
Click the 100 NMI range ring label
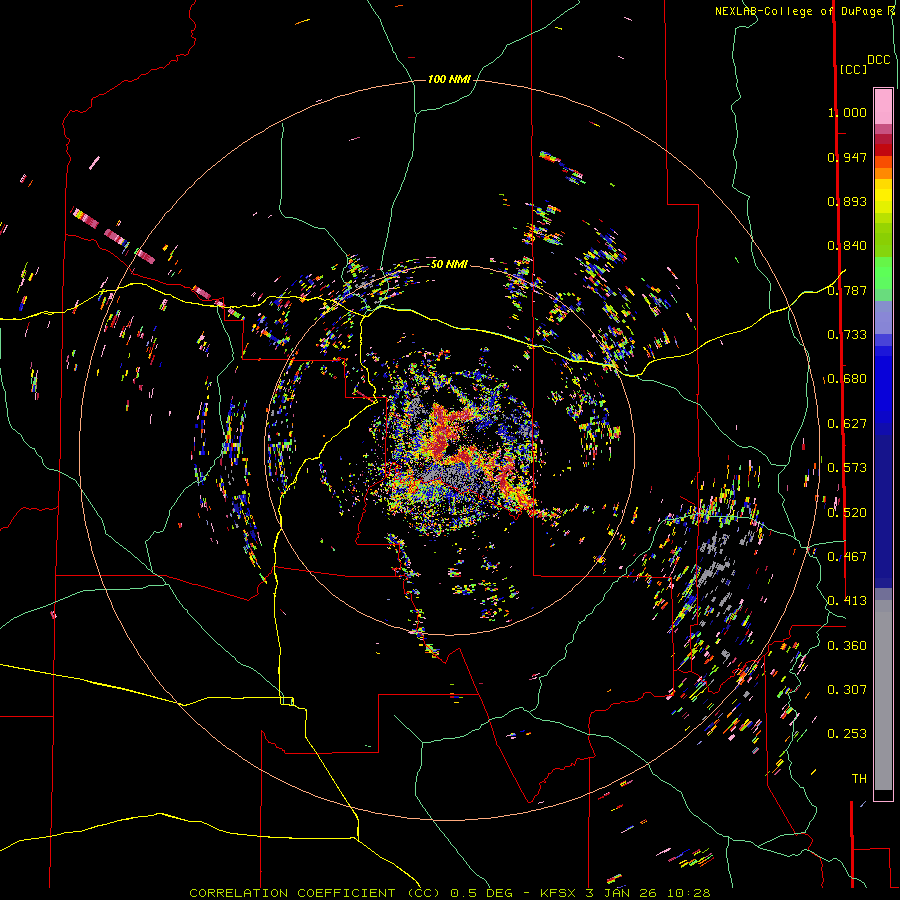click(x=449, y=79)
